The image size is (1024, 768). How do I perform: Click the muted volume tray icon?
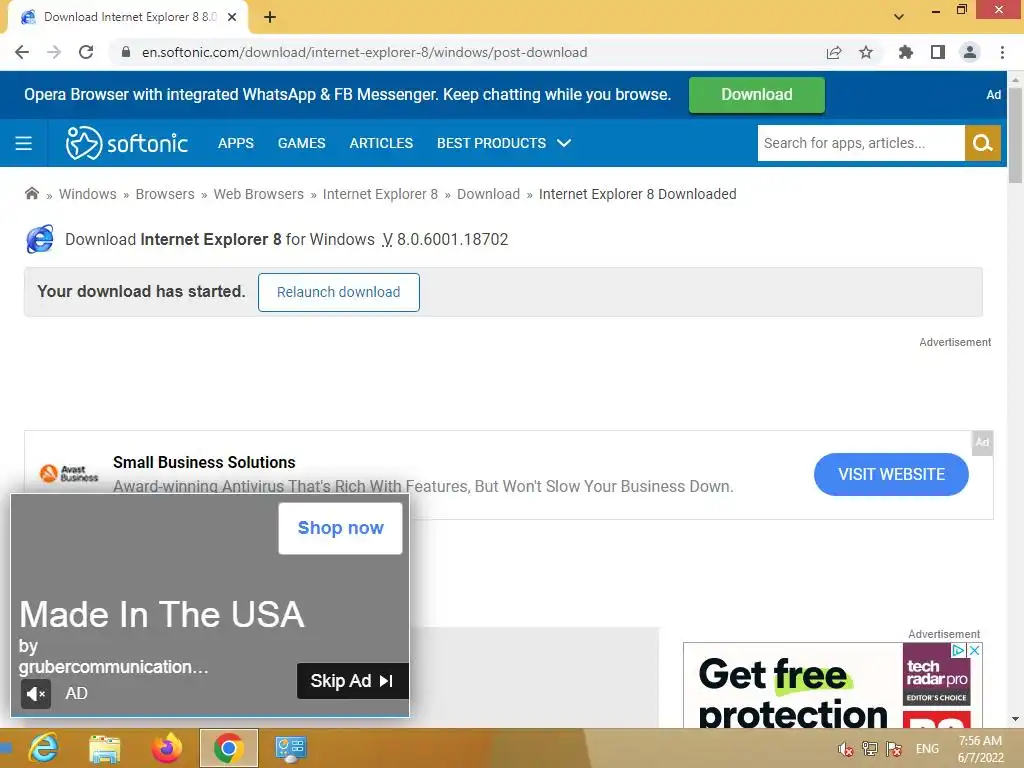(x=846, y=749)
